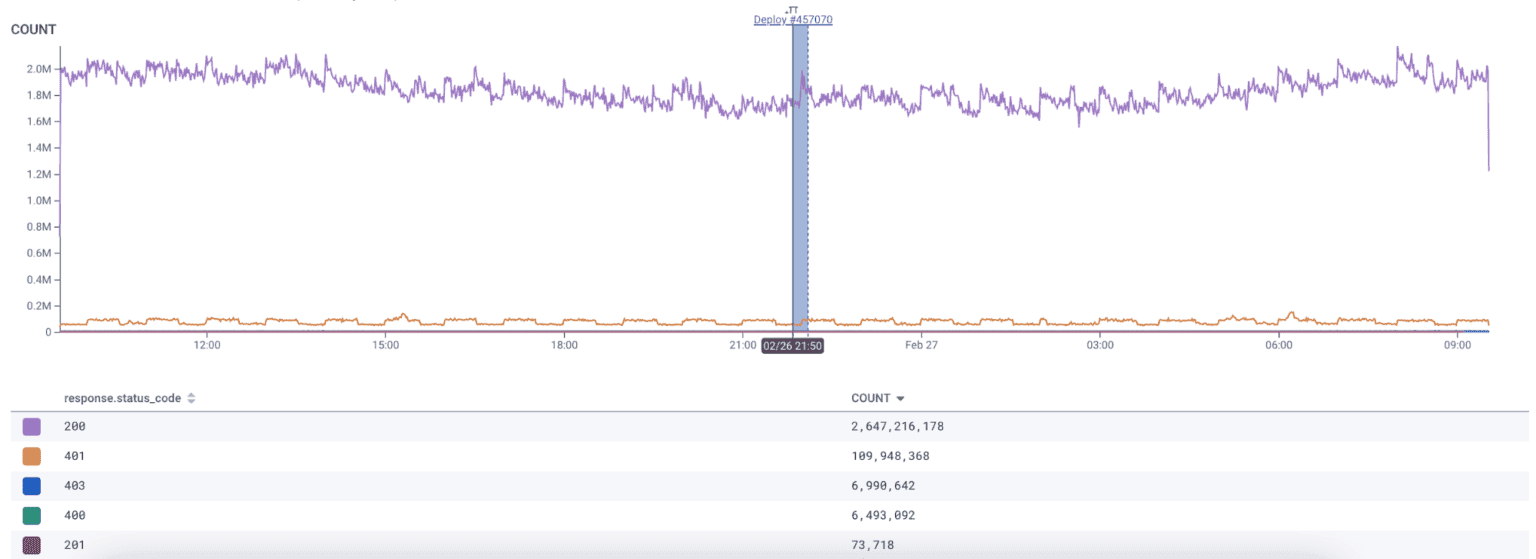Image resolution: width=1536 pixels, height=559 pixels.
Task: Click the blue swatch for status 403
Action: 32,486
